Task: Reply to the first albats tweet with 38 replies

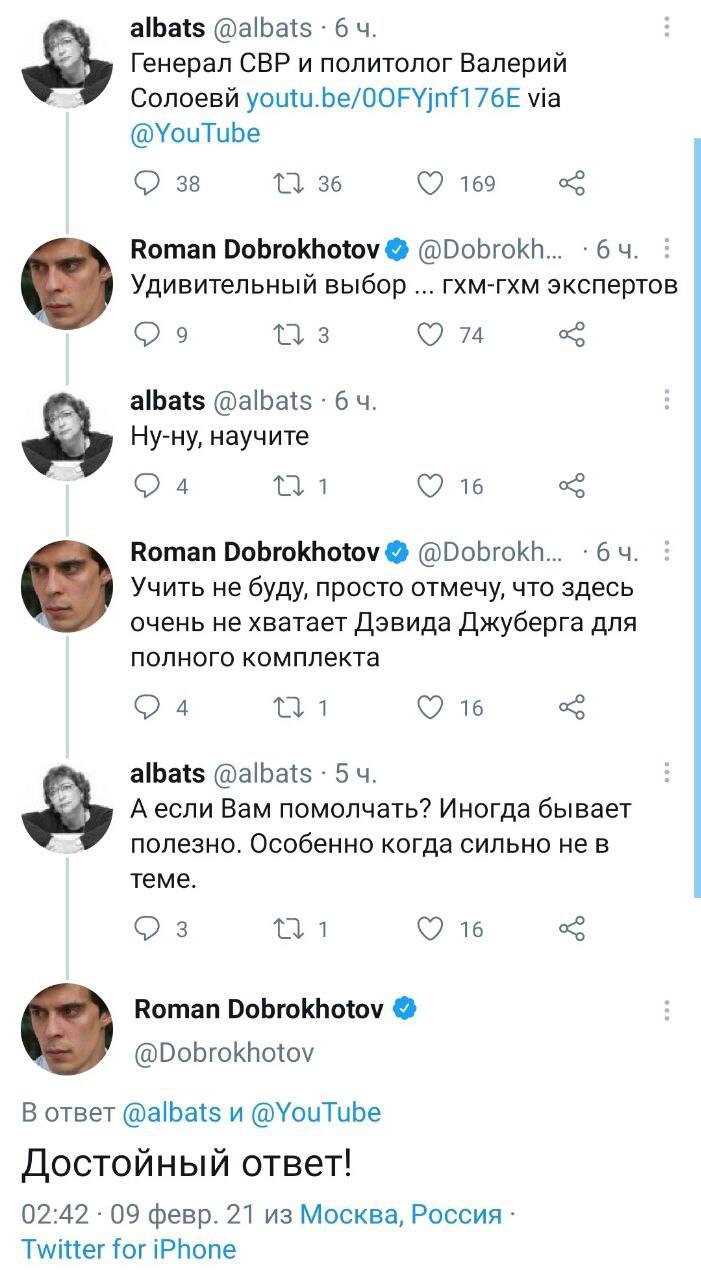Action: pos(148,183)
